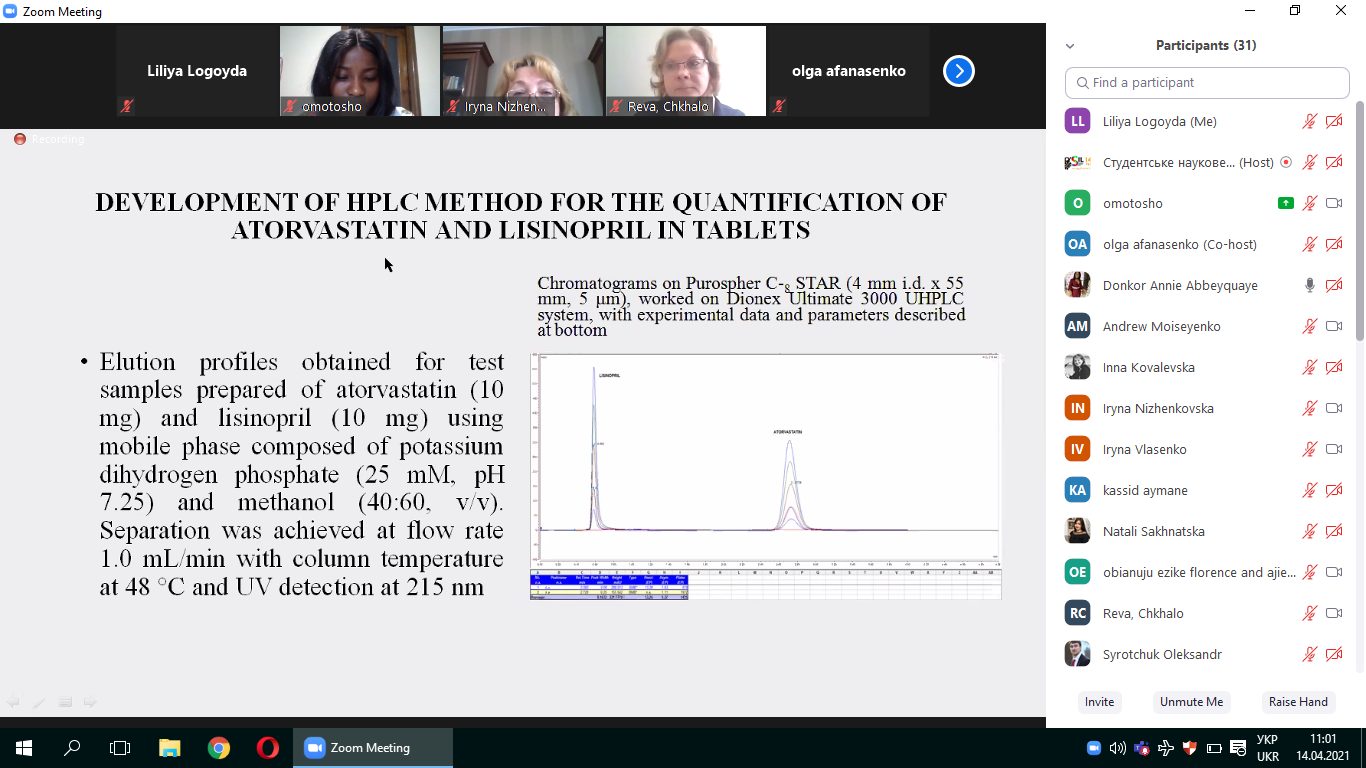Toggle Liliya Logoyda's muted microphone icon
Screen dimensions: 1366x768
1309,121
